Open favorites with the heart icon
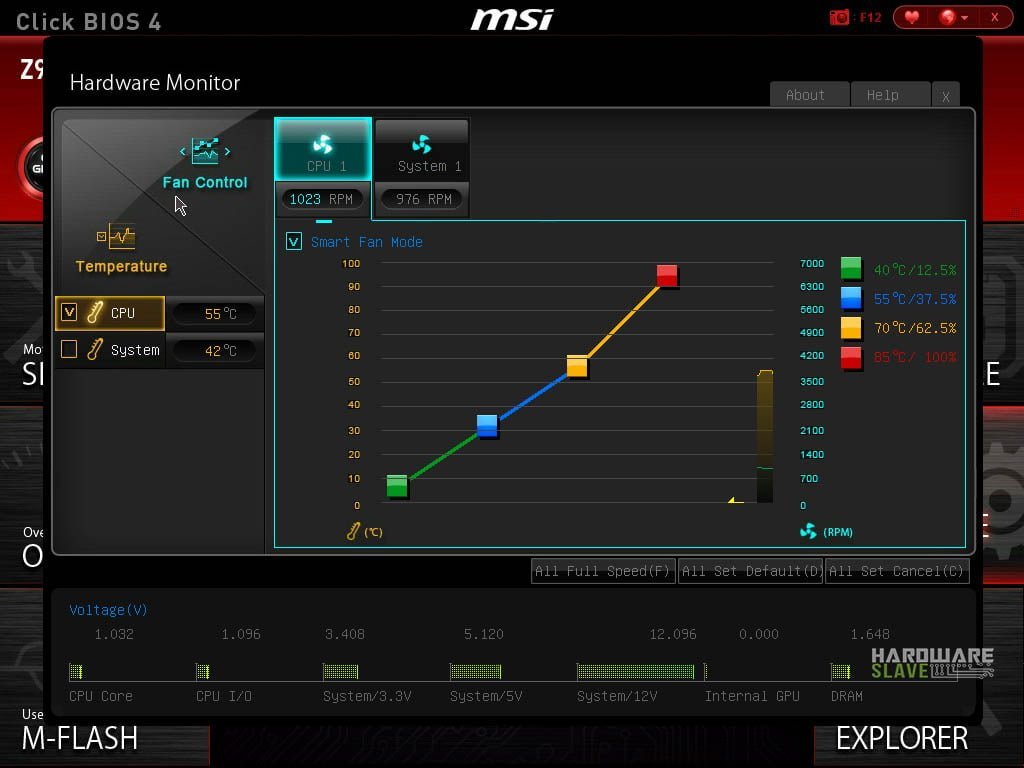Screen dimensions: 1024x768 coord(912,17)
